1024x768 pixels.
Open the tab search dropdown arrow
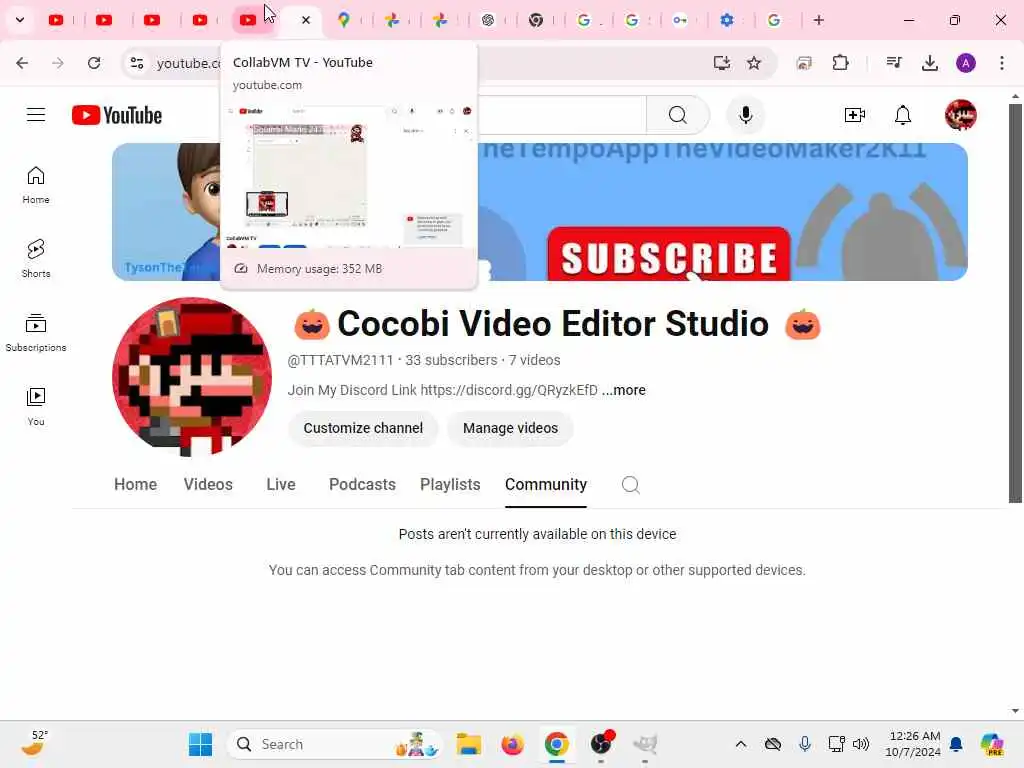pos(20,20)
